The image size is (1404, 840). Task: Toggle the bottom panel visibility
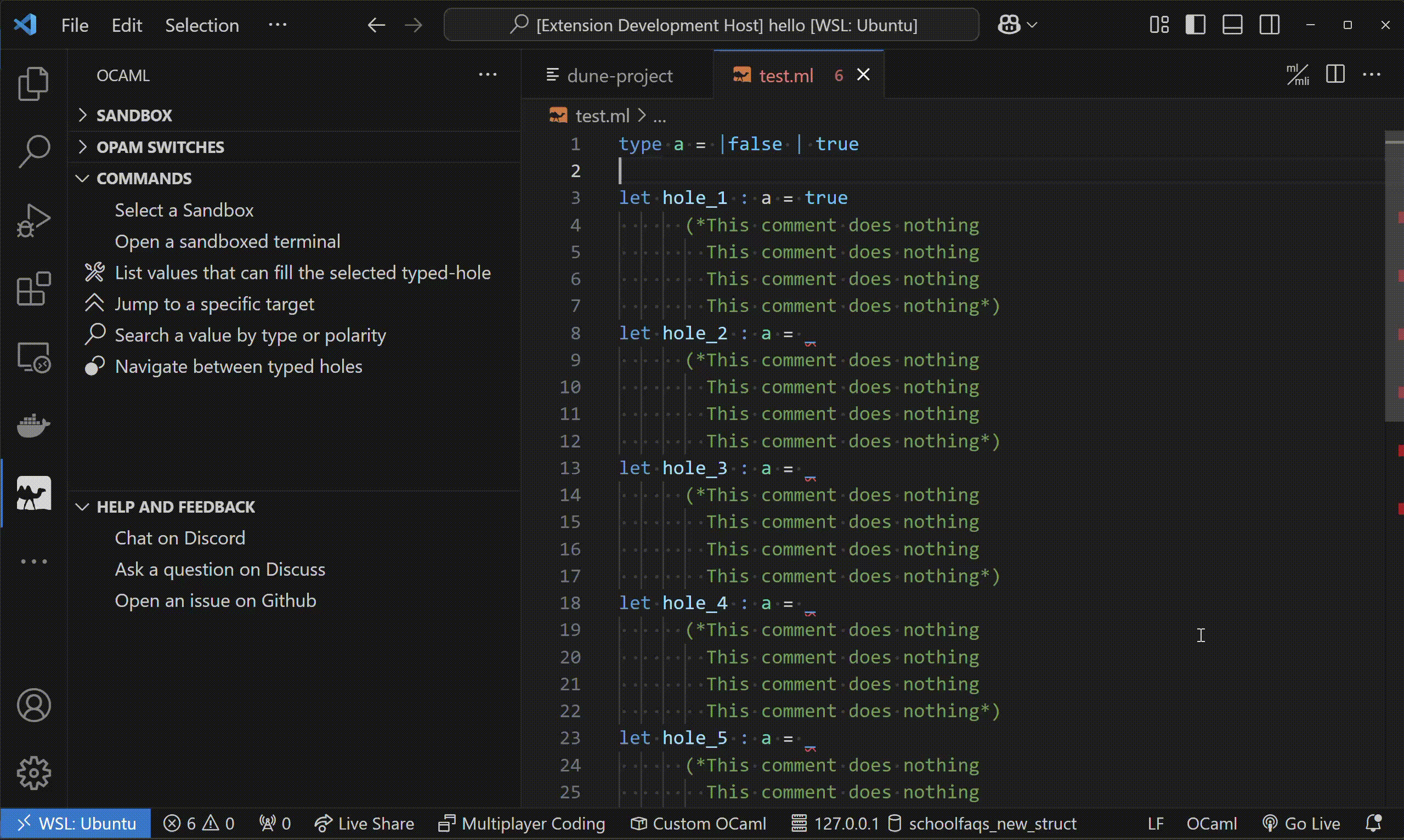click(1232, 25)
